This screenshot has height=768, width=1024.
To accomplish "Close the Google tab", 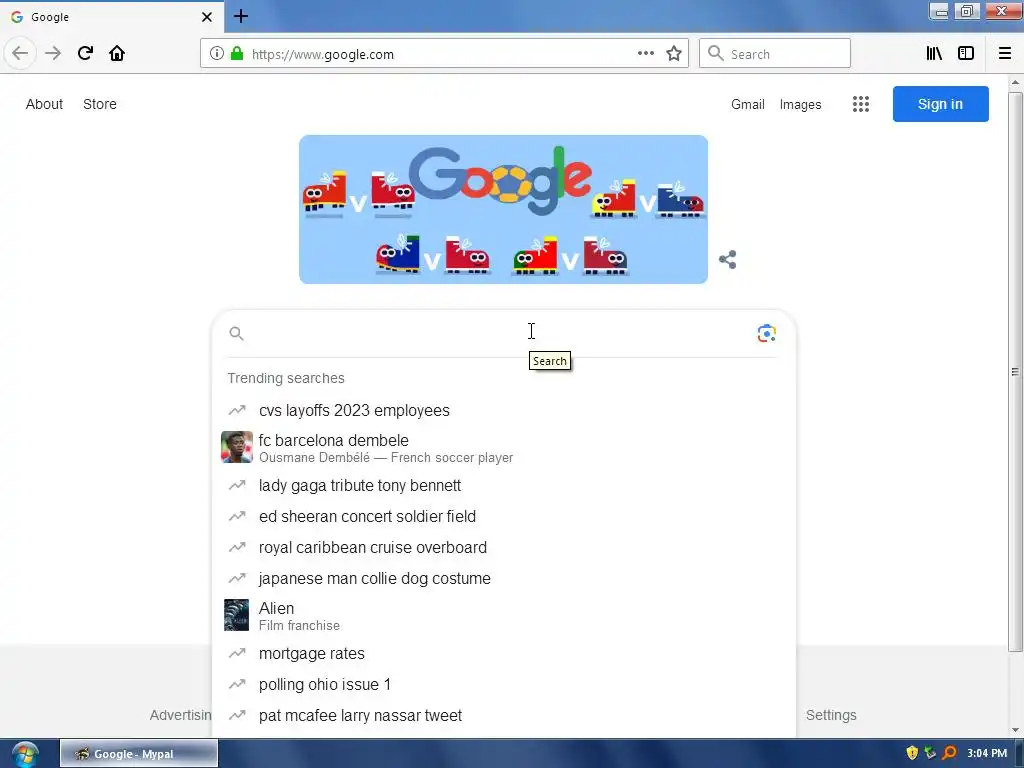I will (207, 17).
